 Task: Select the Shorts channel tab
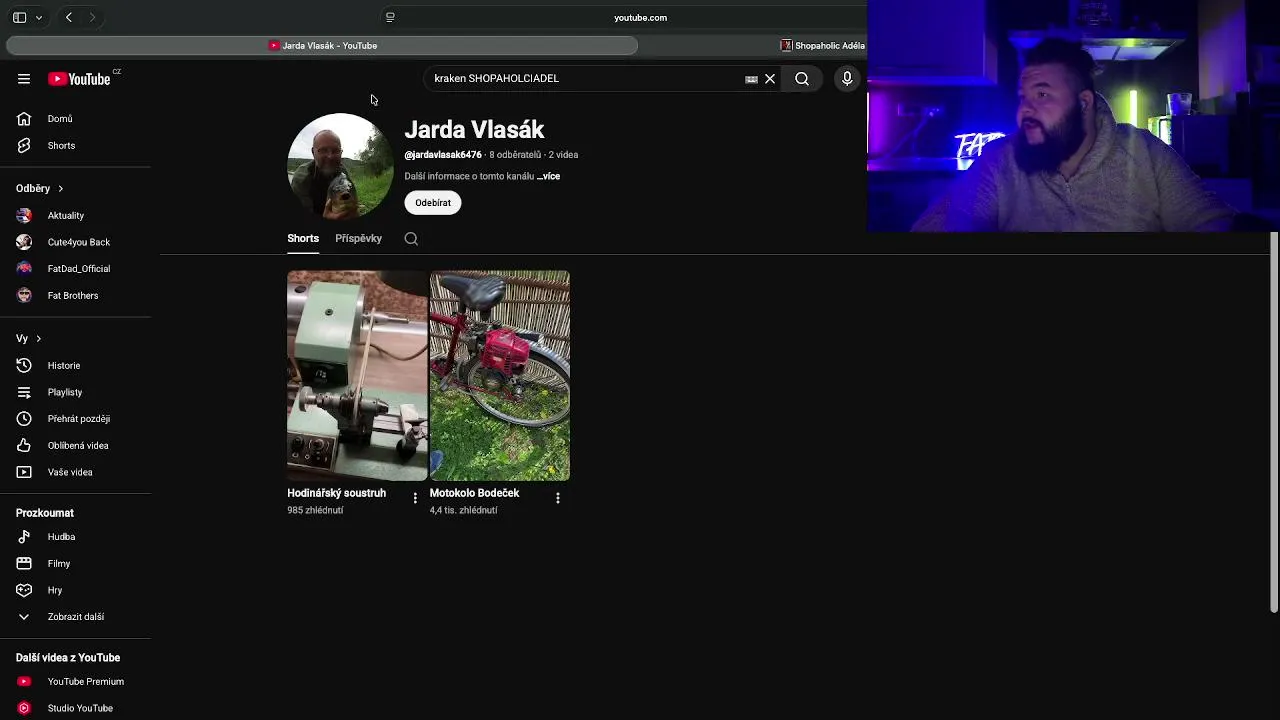(x=303, y=239)
